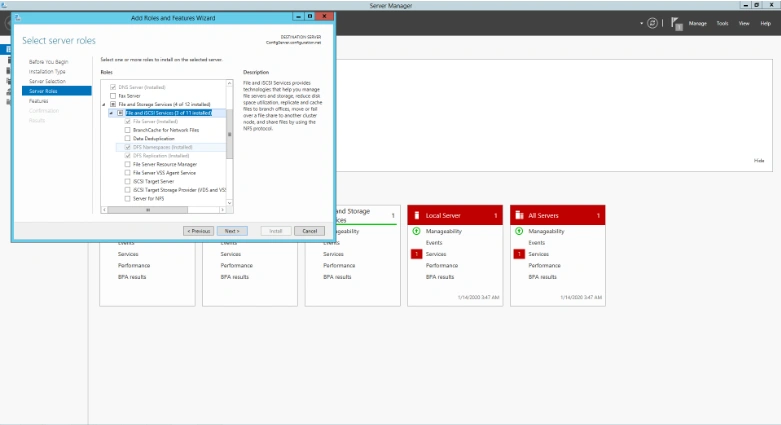Click the Previous button
781x425 pixels.
(x=198, y=231)
